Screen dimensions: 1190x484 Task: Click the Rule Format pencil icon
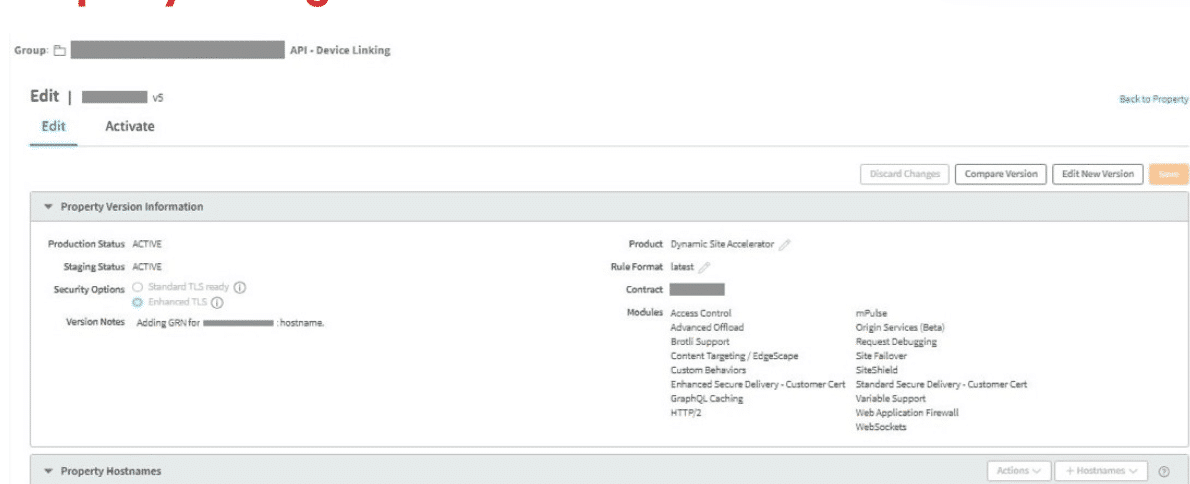click(x=704, y=267)
